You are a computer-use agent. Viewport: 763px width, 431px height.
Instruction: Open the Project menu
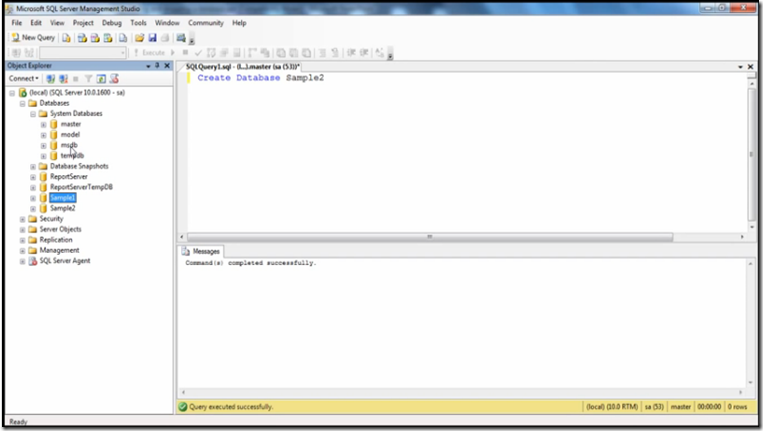[83, 23]
